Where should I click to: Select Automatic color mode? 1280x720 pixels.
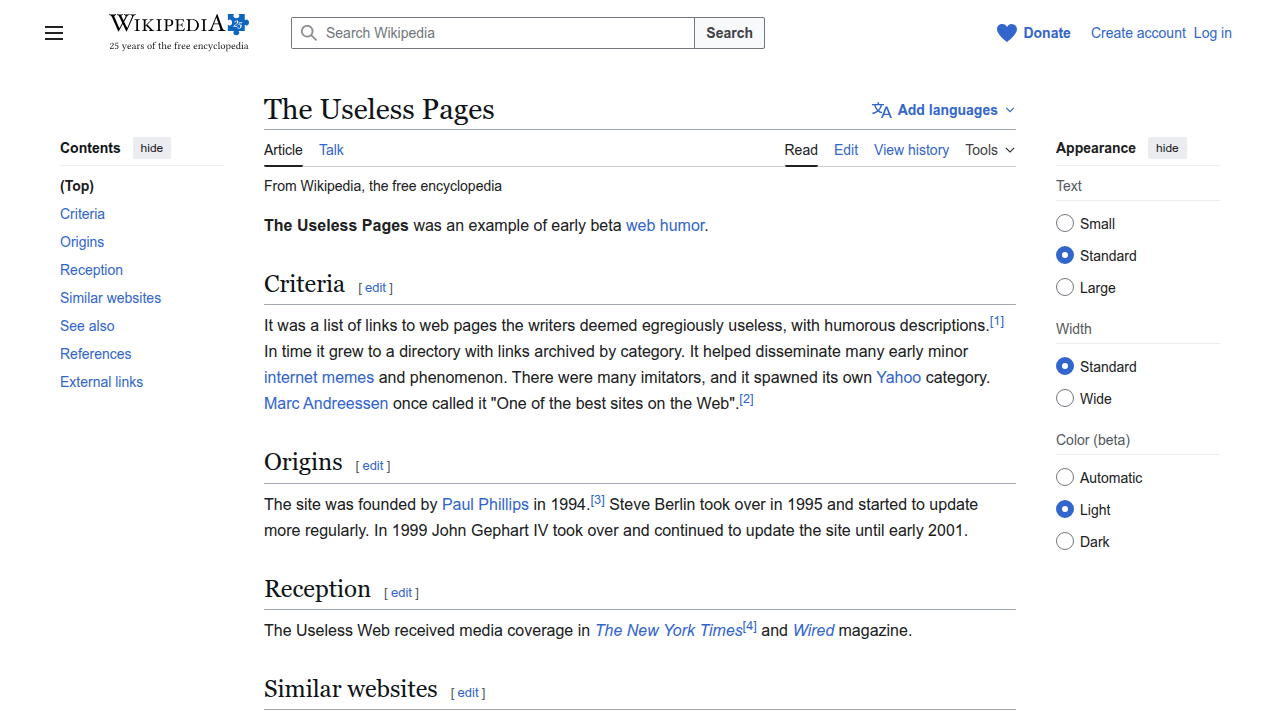(x=1065, y=477)
